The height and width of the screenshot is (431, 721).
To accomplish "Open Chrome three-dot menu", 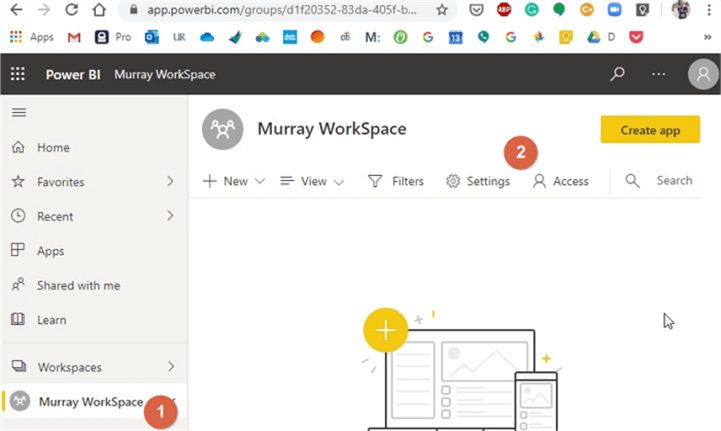I will point(709,10).
